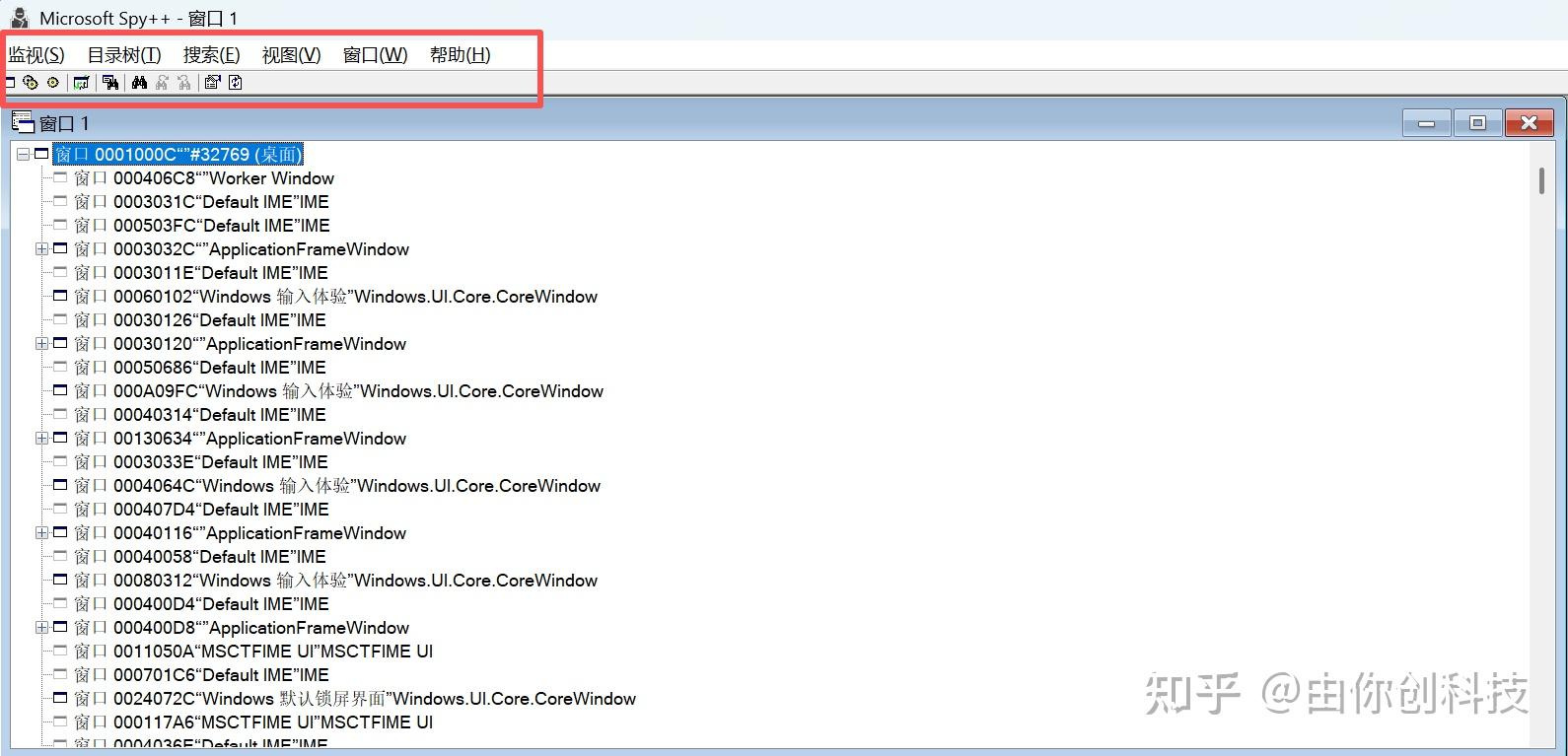The width and height of the screenshot is (1568, 756).
Task: Click window icon beside 0011050A MSCTFIME UI
Action: click(60, 651)
